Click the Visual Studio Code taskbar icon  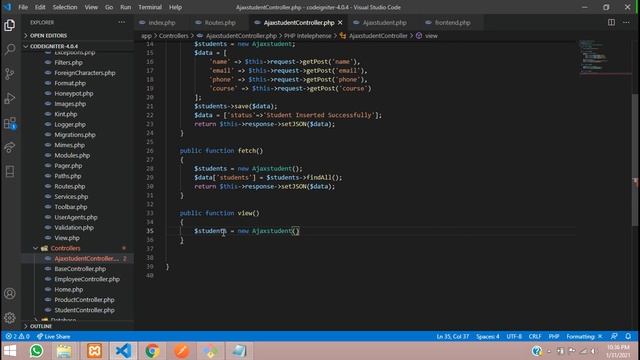tap(123, 351)
